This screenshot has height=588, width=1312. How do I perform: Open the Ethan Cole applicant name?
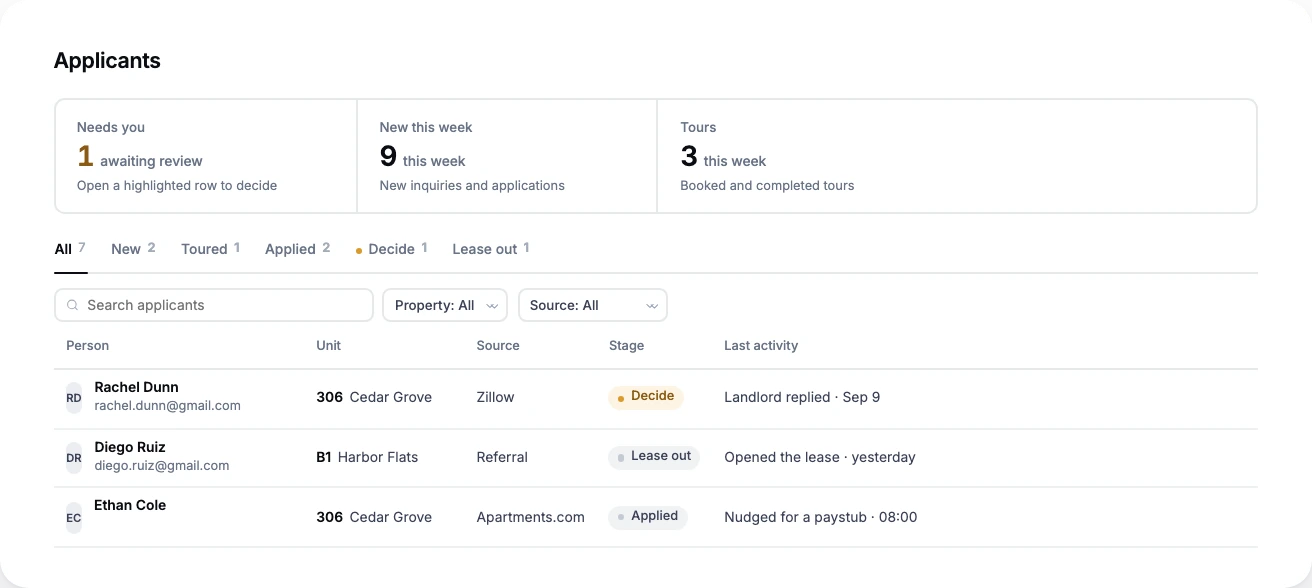coord(130,505)
